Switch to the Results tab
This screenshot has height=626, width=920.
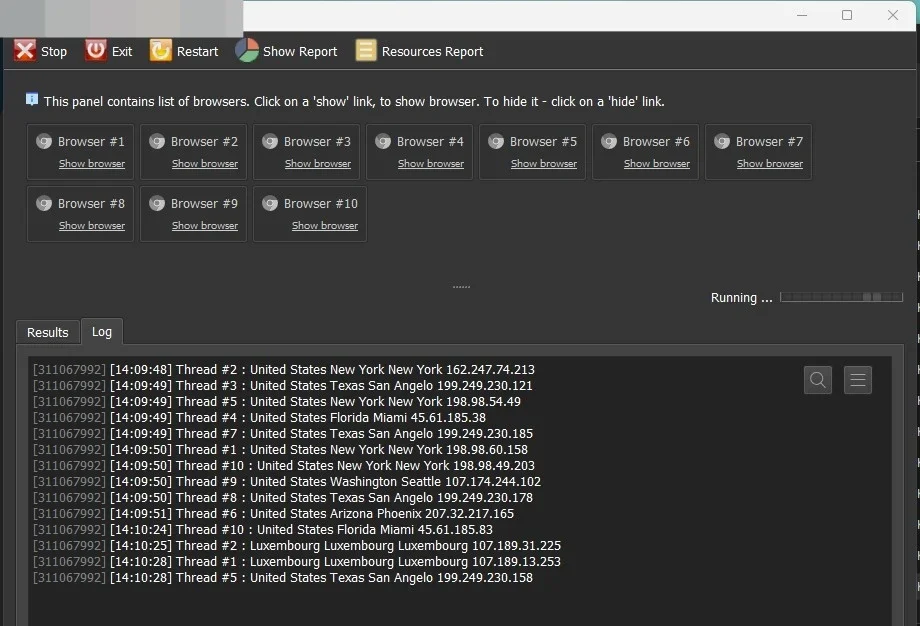(48, 333)
